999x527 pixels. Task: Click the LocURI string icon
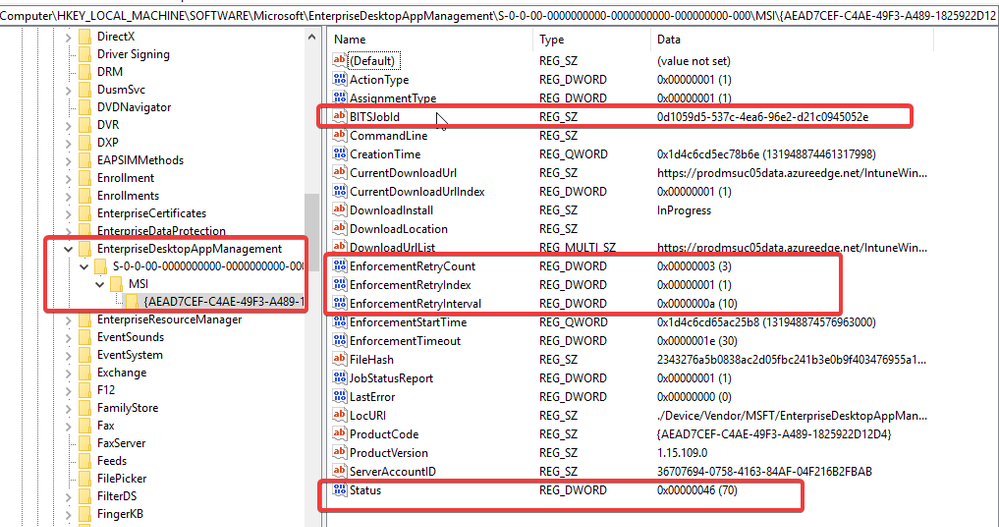340,415
